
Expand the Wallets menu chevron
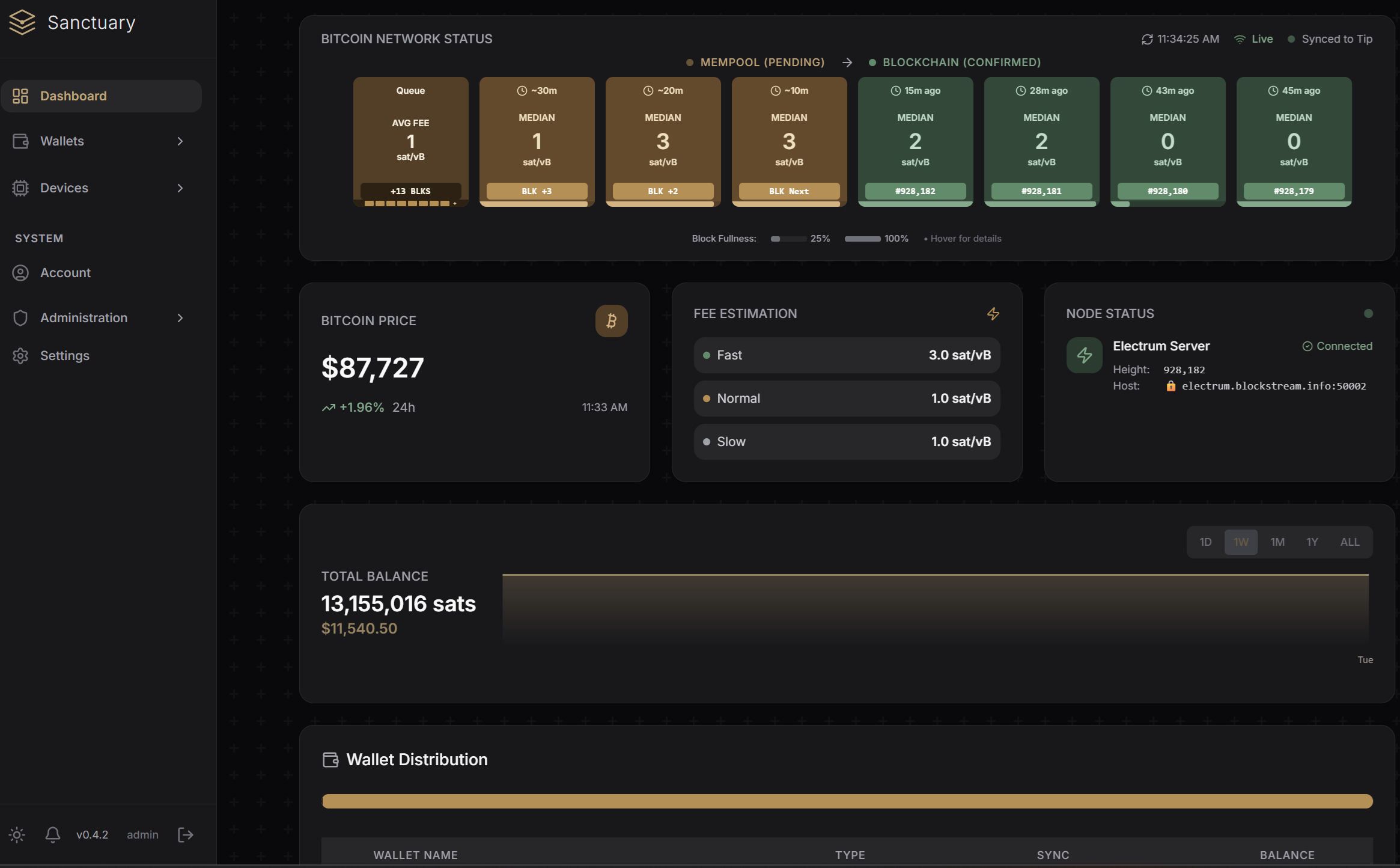pos(180,141)
